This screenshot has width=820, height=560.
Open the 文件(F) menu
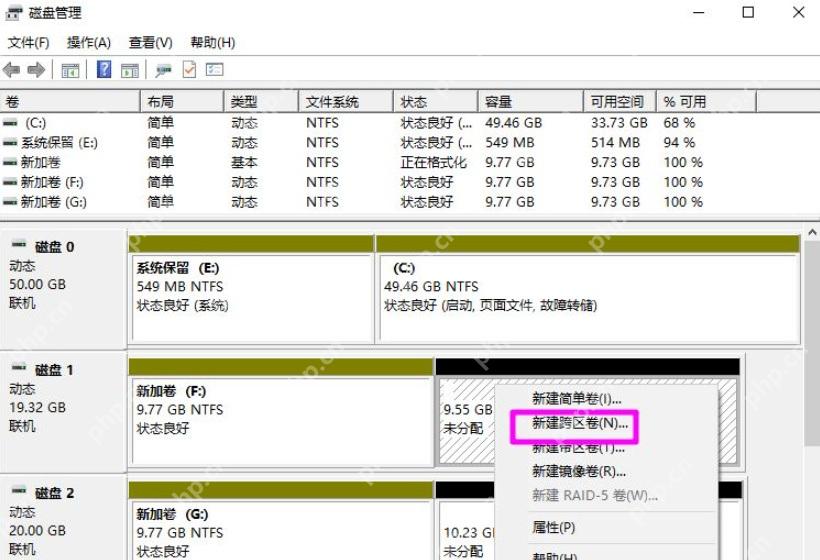coord(29,42)
